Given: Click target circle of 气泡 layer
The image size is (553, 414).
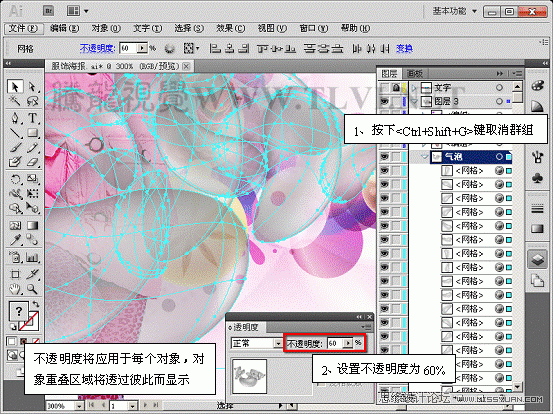Looking at the screenshot, I should tap(499, 157).
